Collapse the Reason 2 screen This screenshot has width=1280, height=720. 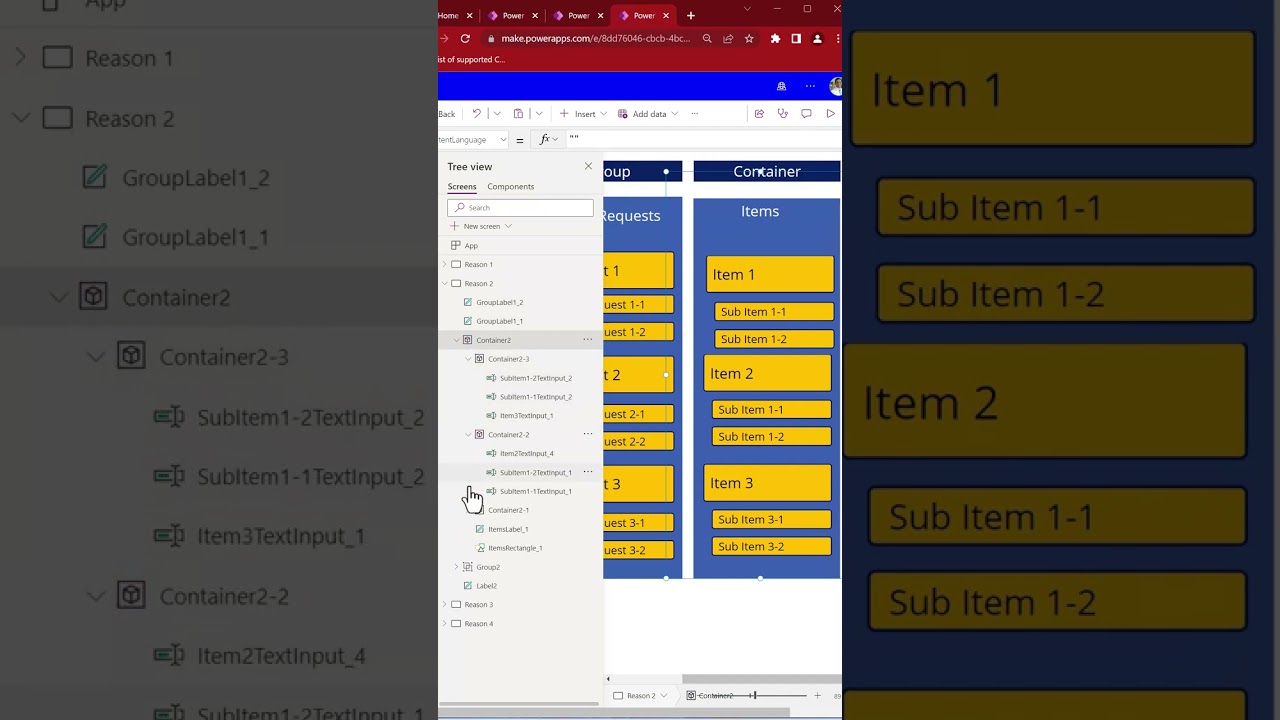445,283
